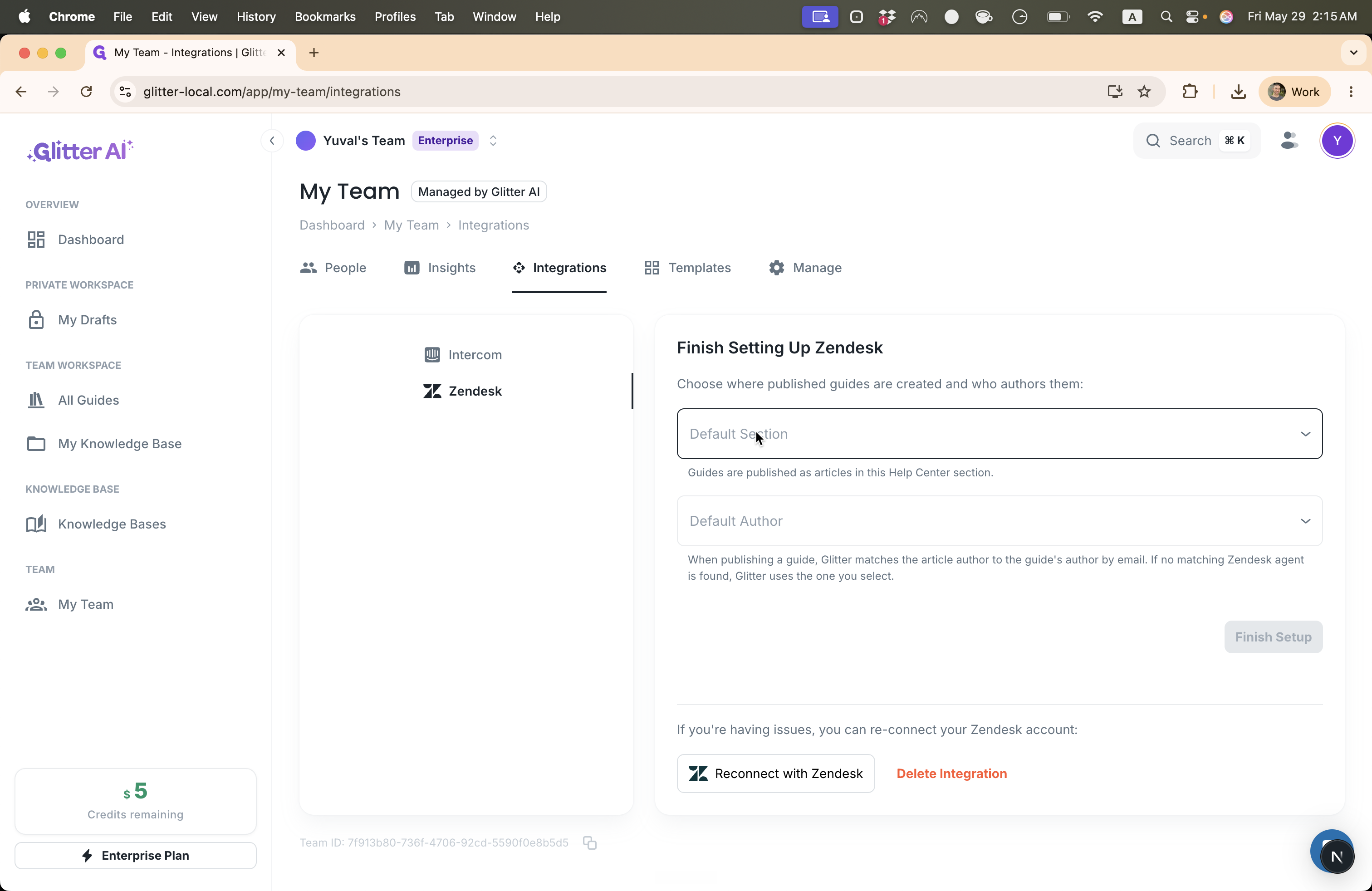The height and width of the screenshot is (891, 1372).
Task: Close the My Team Integrations tab
Action: (281, 53)
